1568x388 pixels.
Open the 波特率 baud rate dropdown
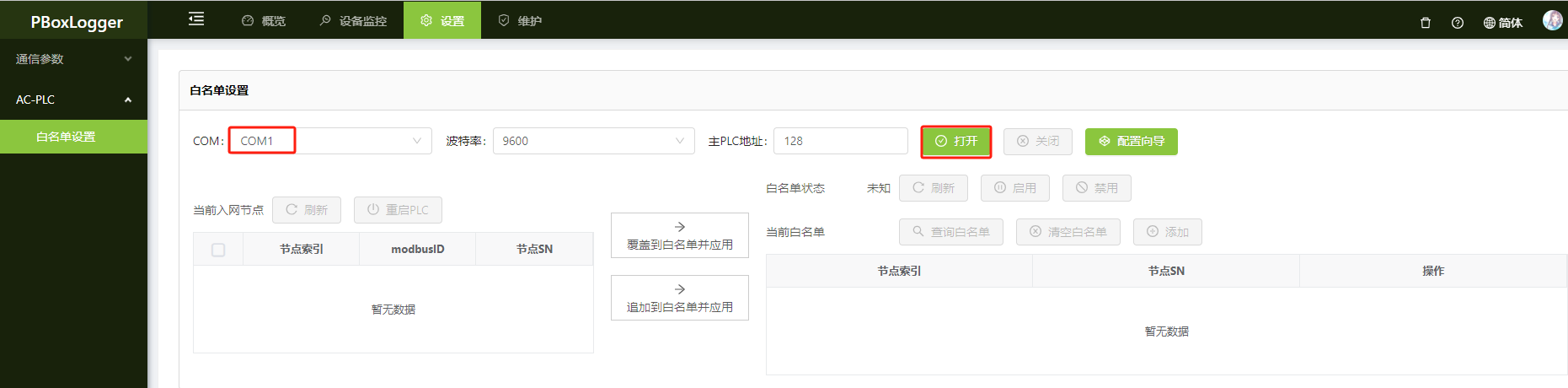[x=594, y=141]
